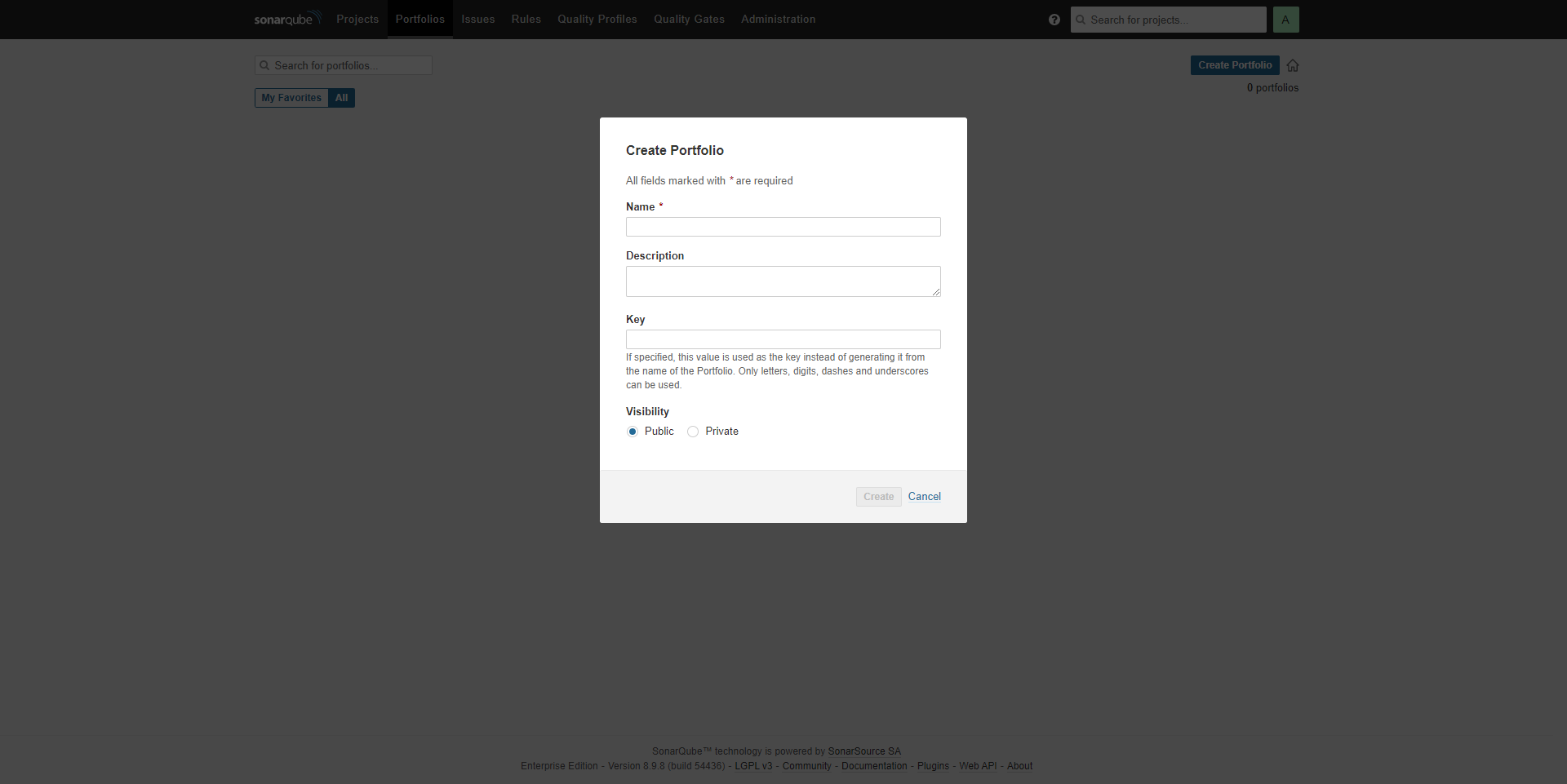This screenshot has height=784, width=1567.
Task: Click the Create Portfolio button
Action: point(1234,65)
